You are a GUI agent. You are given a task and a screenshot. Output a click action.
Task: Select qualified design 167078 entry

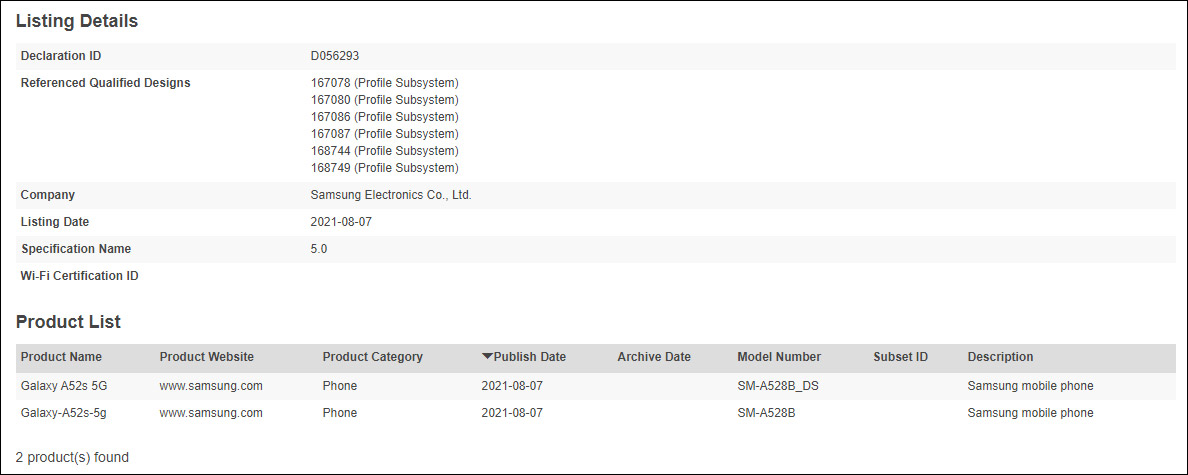click(384, 83)
